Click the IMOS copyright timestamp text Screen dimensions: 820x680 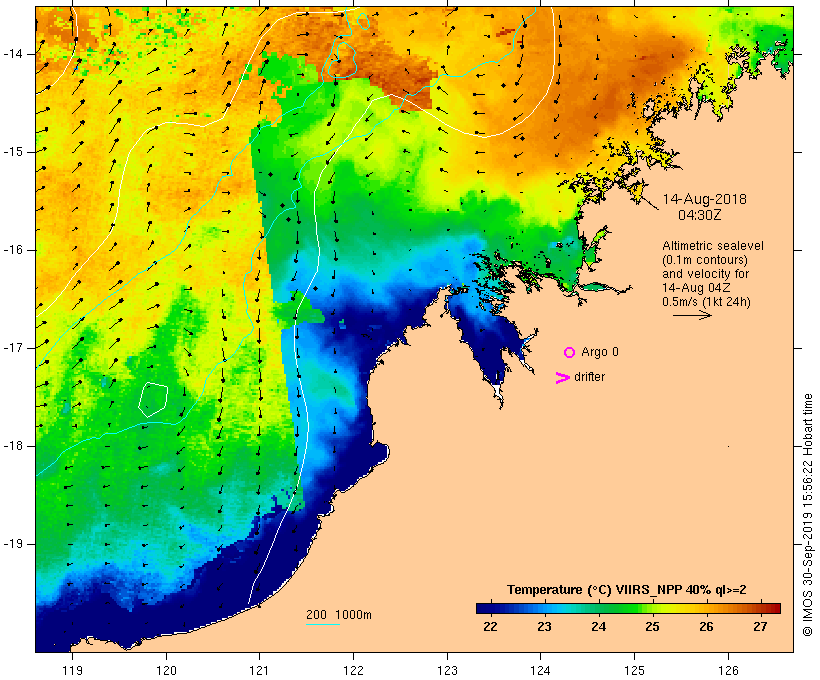pyautogui.click(x=807, y=515)
